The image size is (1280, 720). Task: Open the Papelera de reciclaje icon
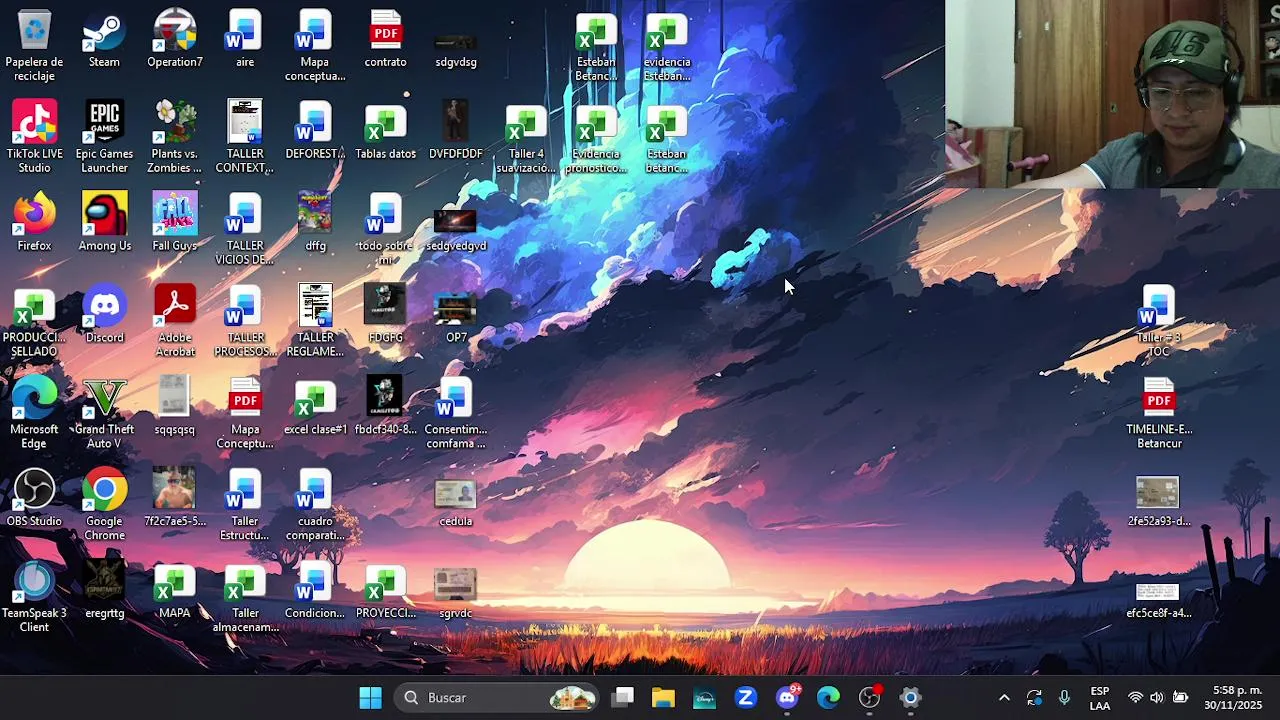click(x=34, y=45)
